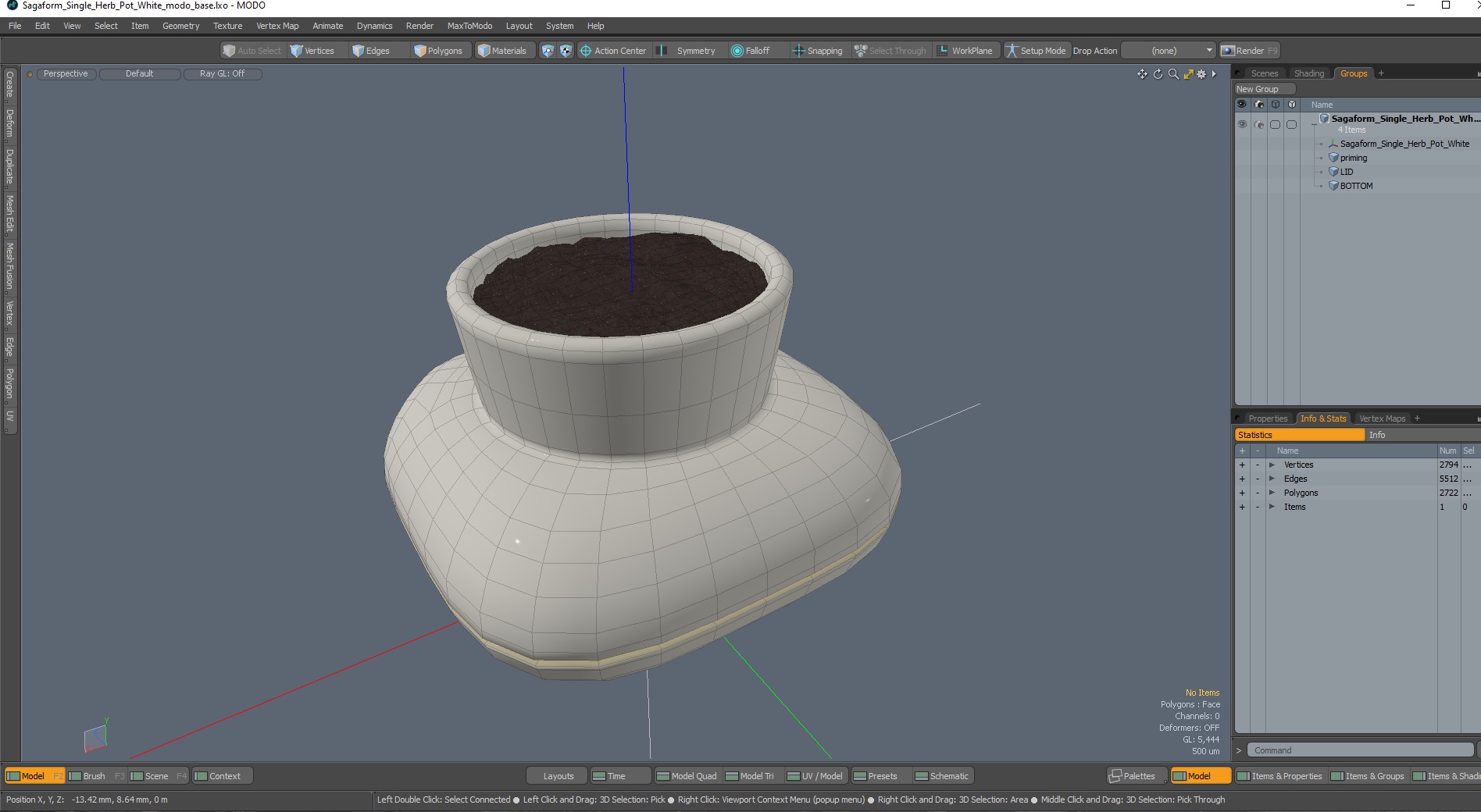Switch to Polygons selection mode
Image resolution: width=1481 pixels, height=812 pixels.
(438, 51)
